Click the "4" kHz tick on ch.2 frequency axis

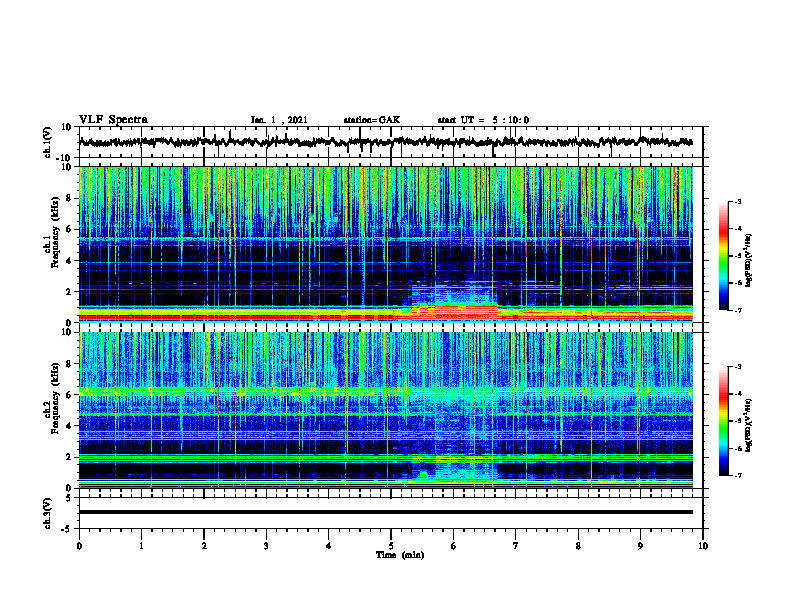point(70,426)
